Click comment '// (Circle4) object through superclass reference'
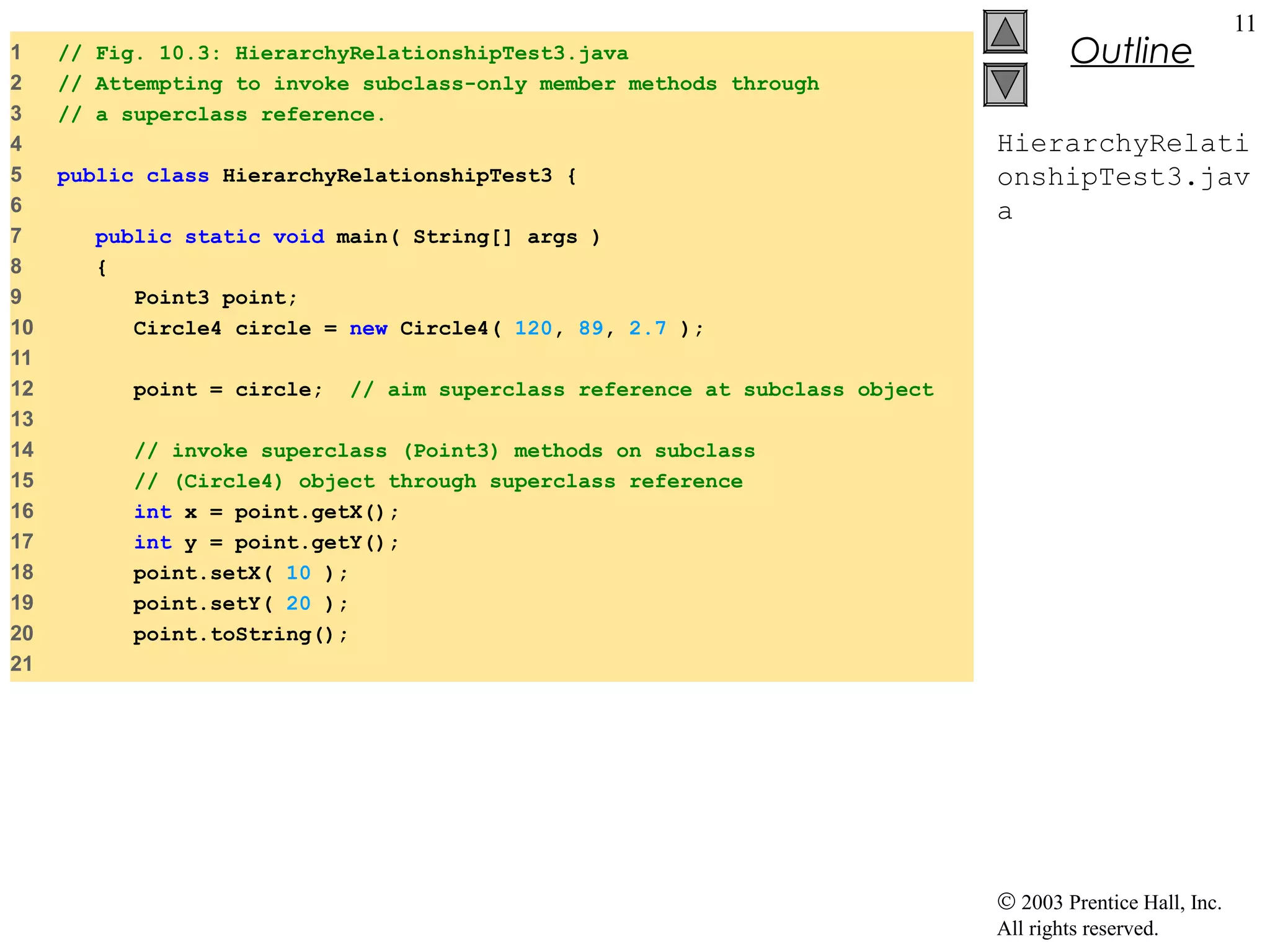Viewport: 1270px width, 952px height. (x=438, y=482)
